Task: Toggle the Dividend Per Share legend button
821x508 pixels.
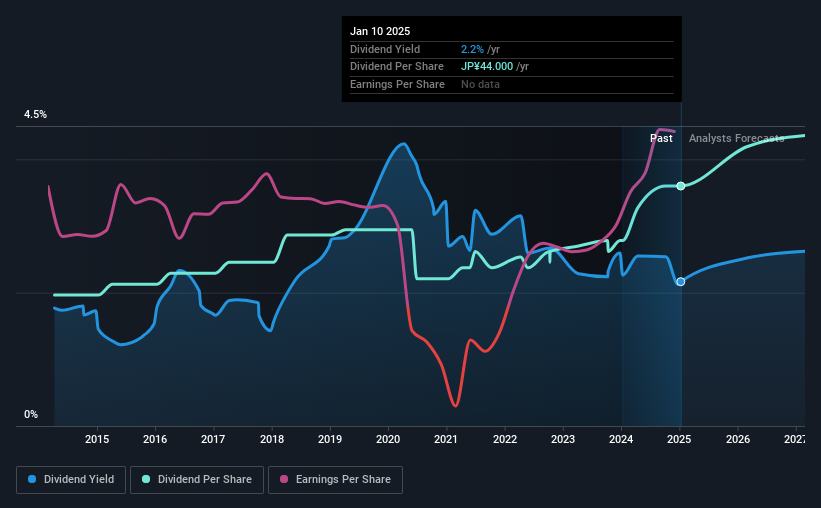Action: 197,479
